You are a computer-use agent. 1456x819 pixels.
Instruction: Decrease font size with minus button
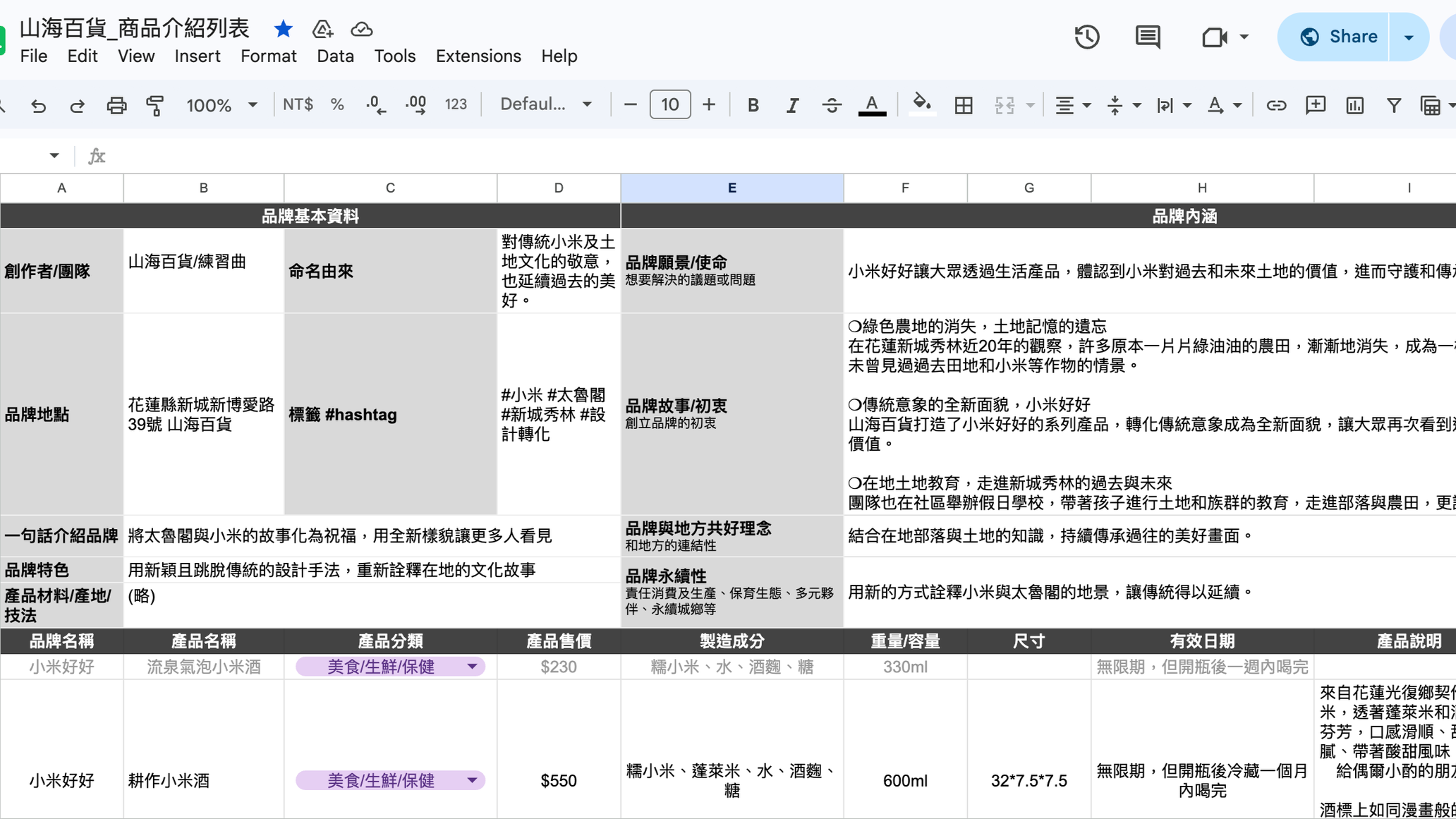(x=630, y=104)
